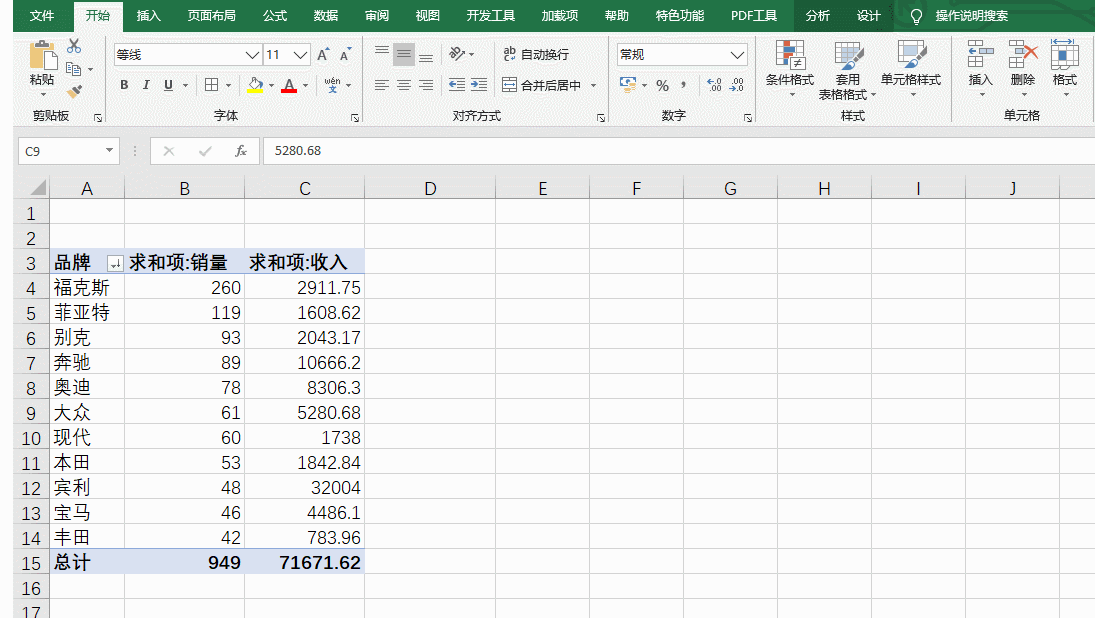The height and width of the screenshot is (618, 1095).
Task: Align cell text to the left
Action: pos(381,85)
